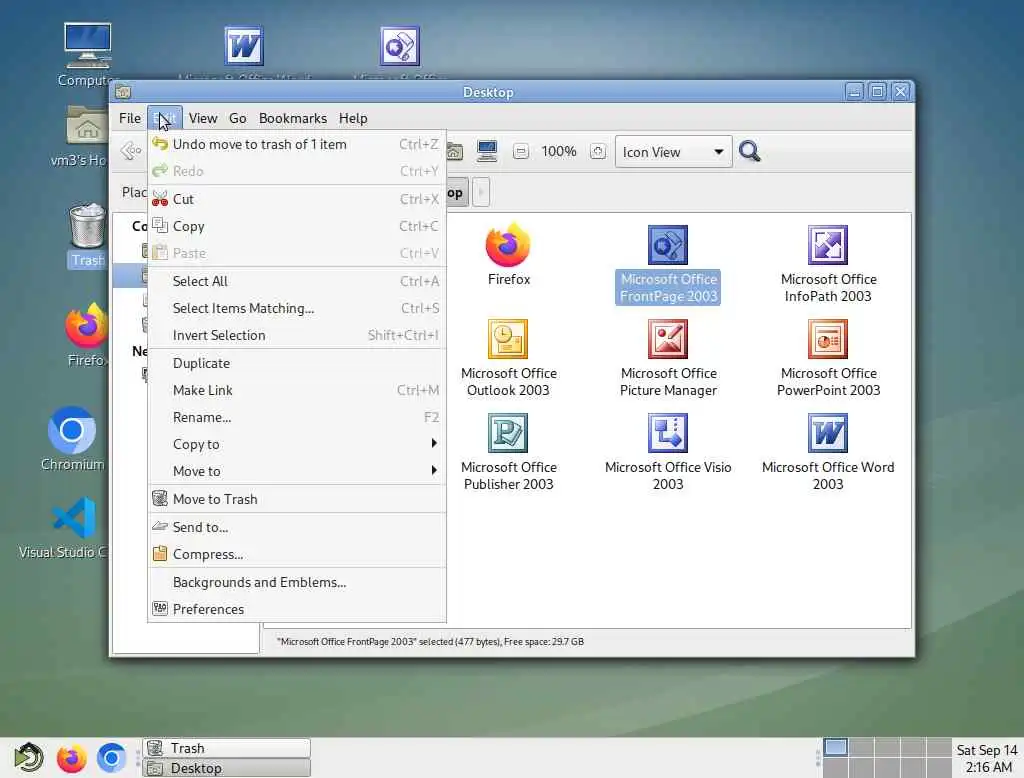
Task: Choose Cut from the Edit menu
Action: 297,199
